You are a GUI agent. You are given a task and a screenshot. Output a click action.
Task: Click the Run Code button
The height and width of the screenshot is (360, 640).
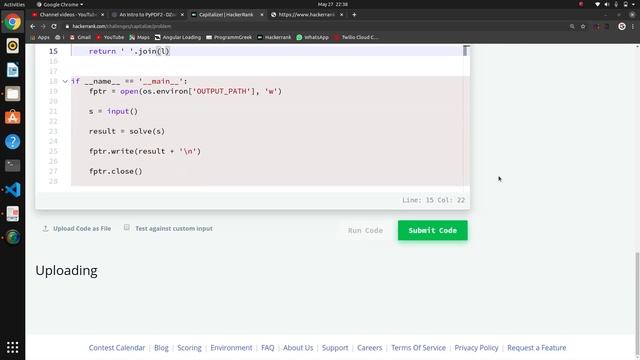pos(365,231)
